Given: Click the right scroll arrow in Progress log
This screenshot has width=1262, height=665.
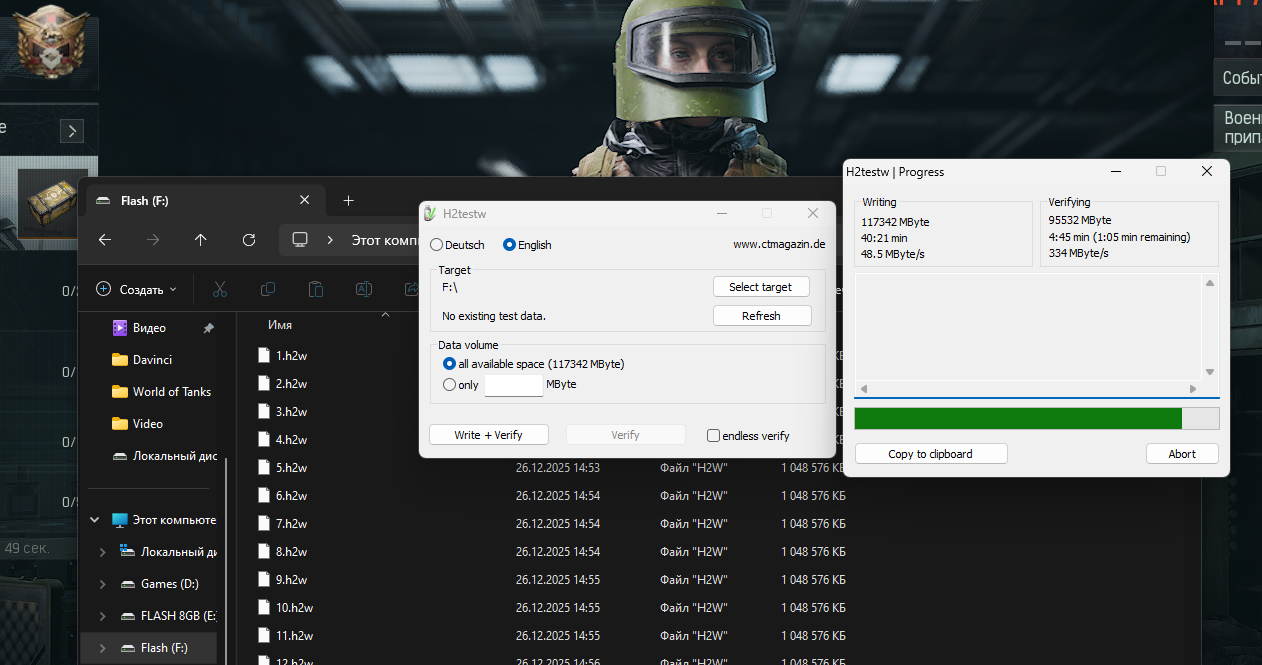Looking at the screenshot, I should point(1192,389).
